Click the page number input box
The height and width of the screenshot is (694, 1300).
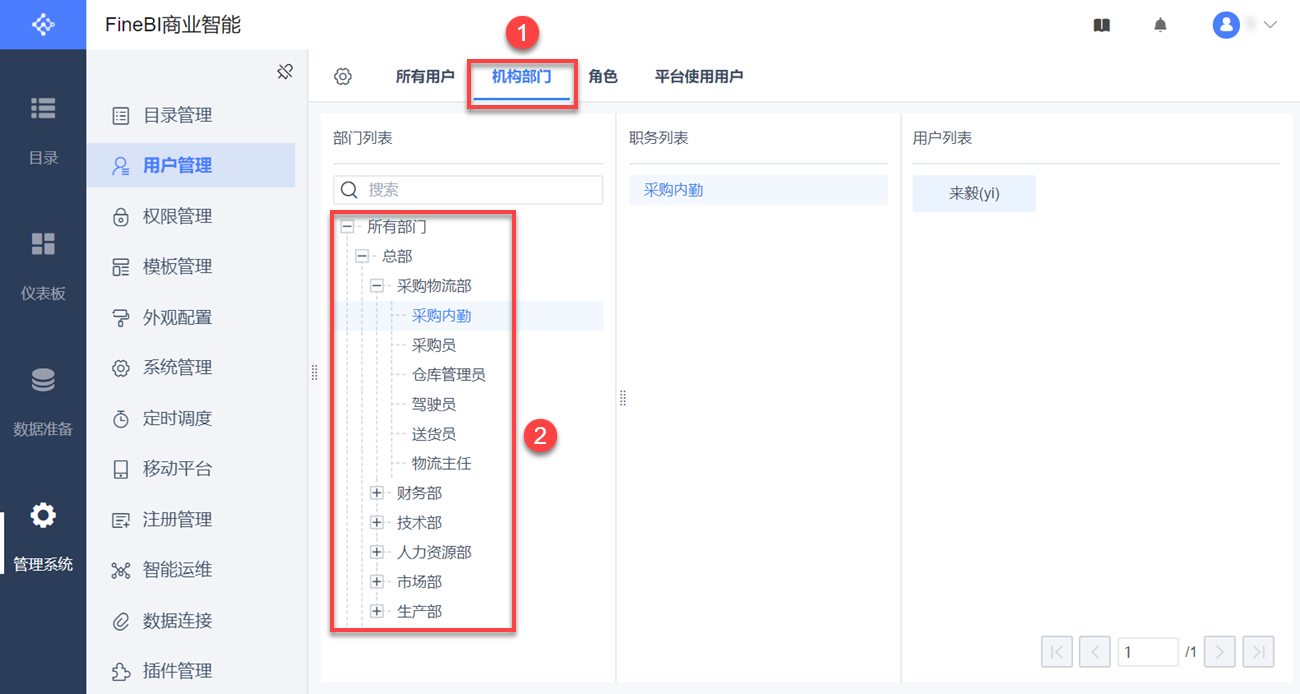(x=1147, y=652)
